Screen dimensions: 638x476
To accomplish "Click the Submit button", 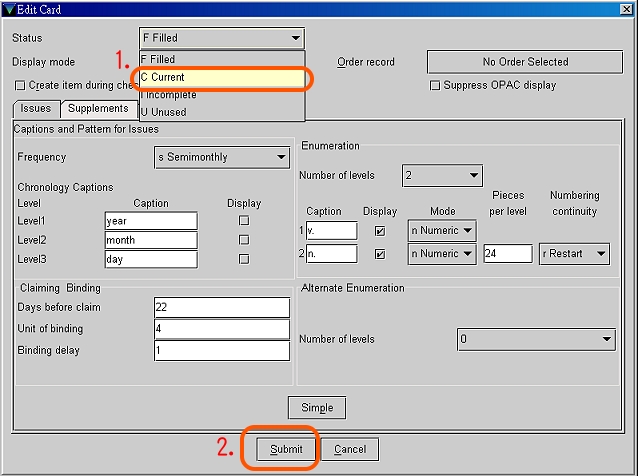I will [286, 449].
